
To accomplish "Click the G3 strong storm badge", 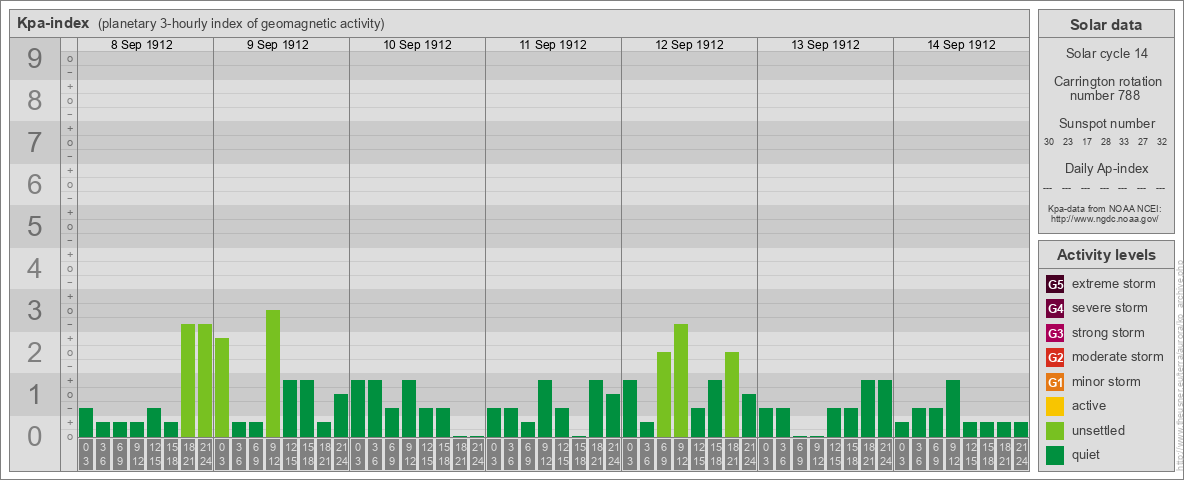I will point(1055,333).
